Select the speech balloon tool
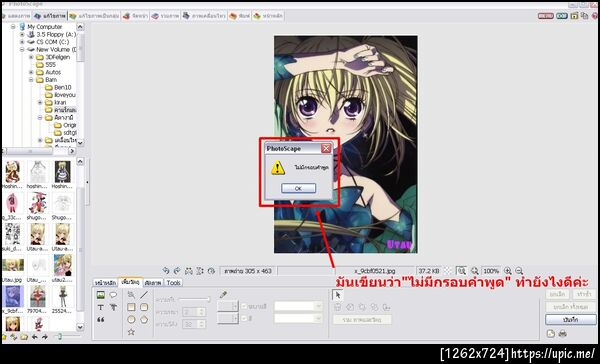The height and width of the screenshot is (364, 600). coord(113,295)
